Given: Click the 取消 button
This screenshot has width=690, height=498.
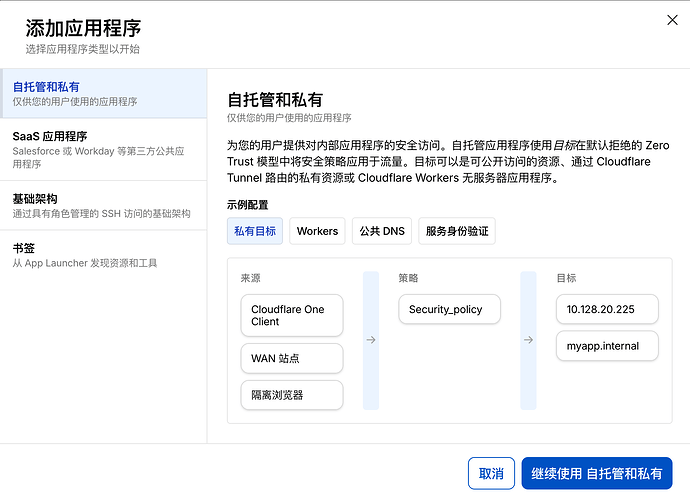Looking at the screenshot, I should (x=491, y=473).
